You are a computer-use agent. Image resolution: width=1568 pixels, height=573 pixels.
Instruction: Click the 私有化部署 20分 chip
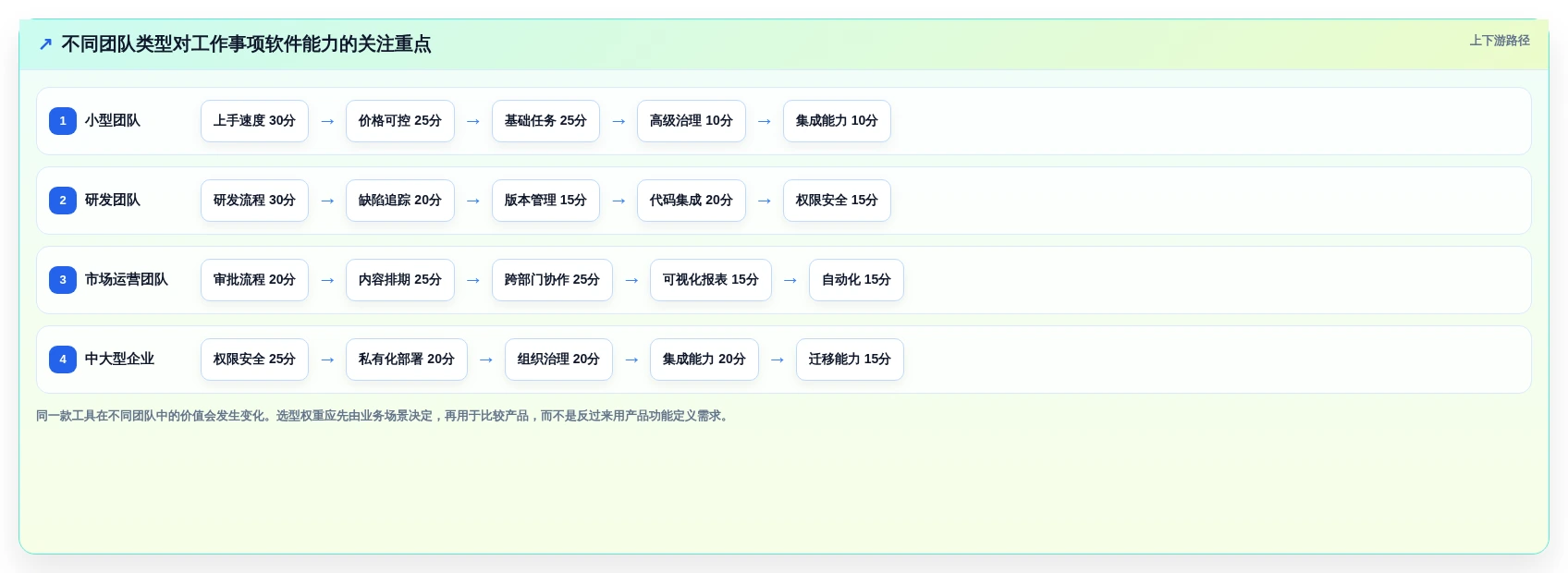pyautogui.click(x=407, y=360)
